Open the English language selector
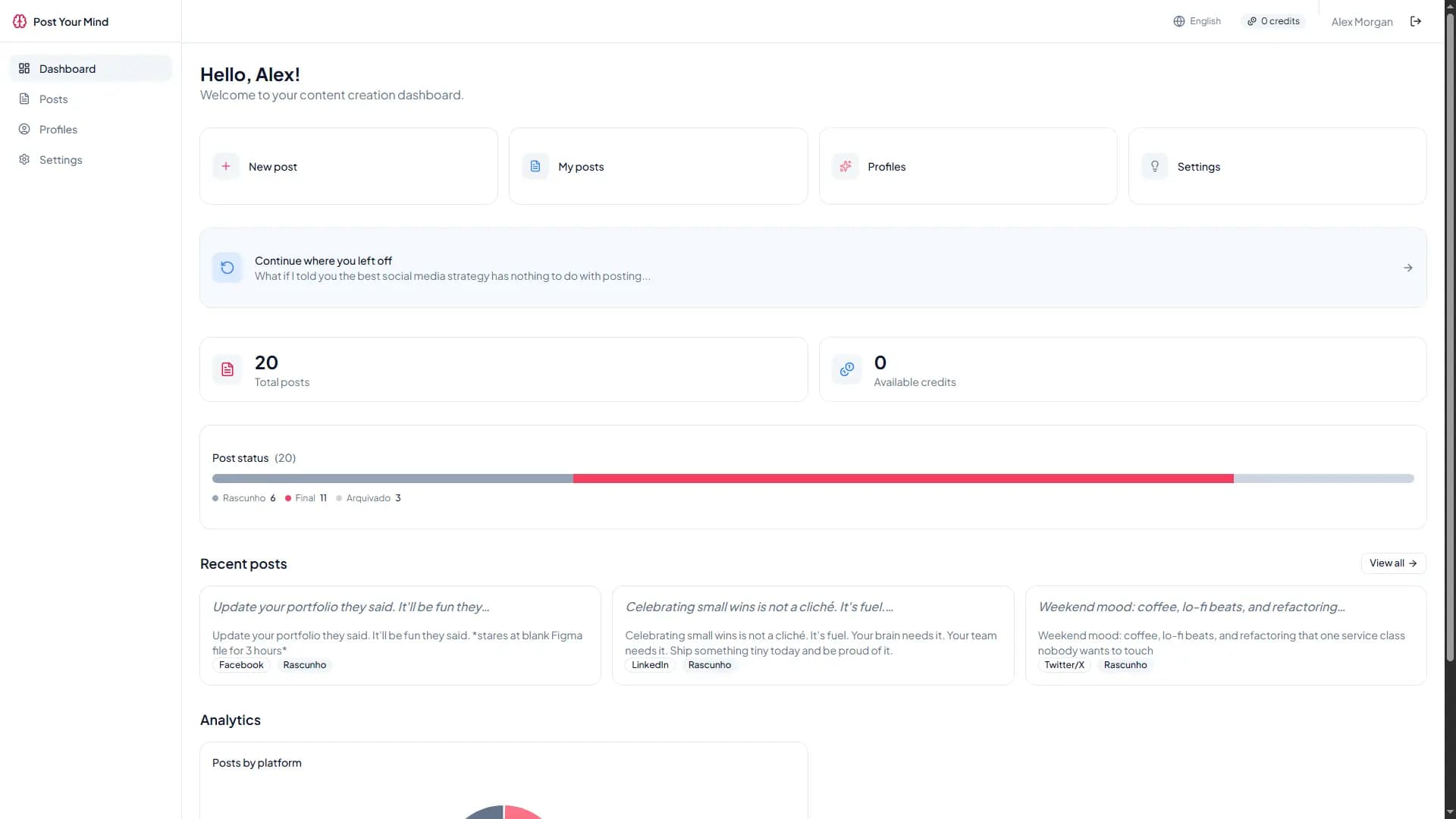 coord(1197,21)
